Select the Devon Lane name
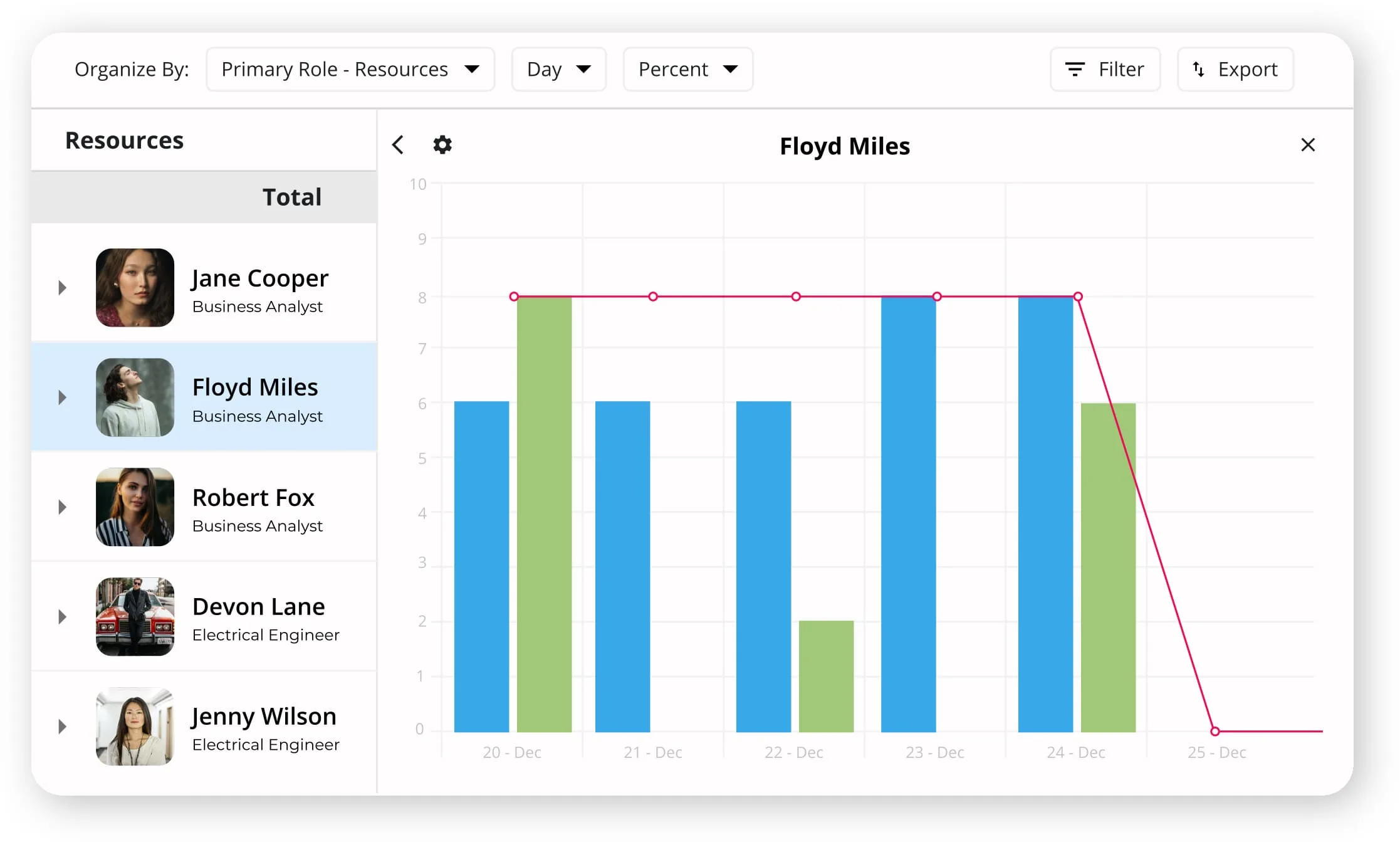The width and height of the screenshot is (1400, 842). pos(259,607)
